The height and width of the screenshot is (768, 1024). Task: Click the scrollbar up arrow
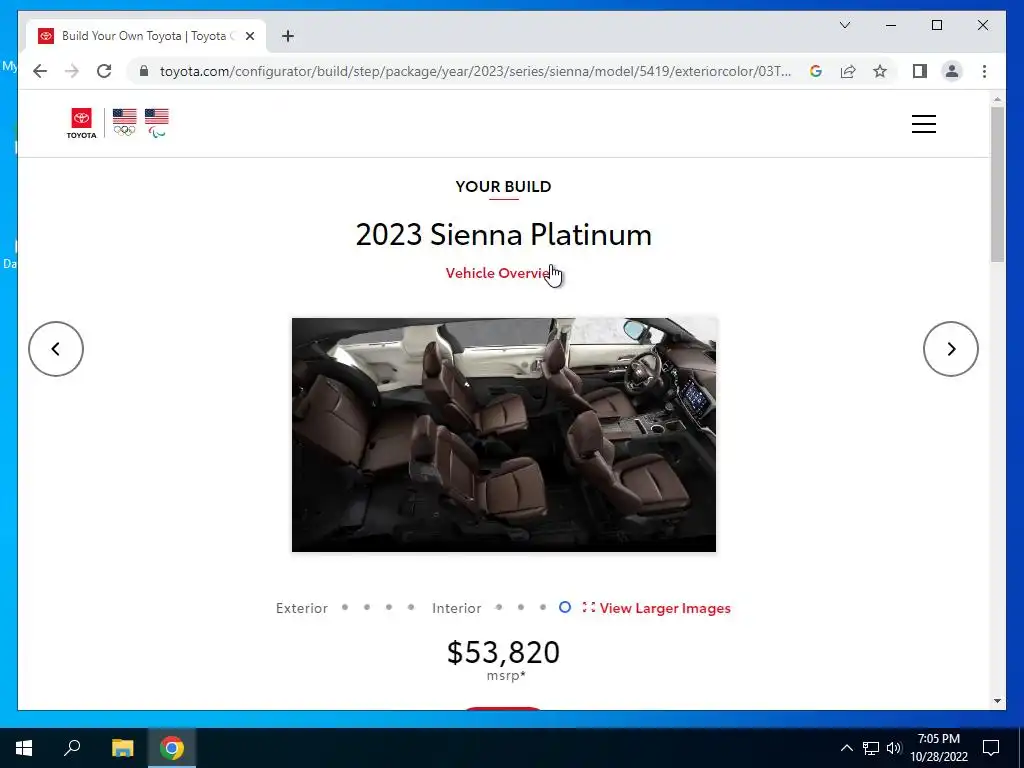click(997, 99)
